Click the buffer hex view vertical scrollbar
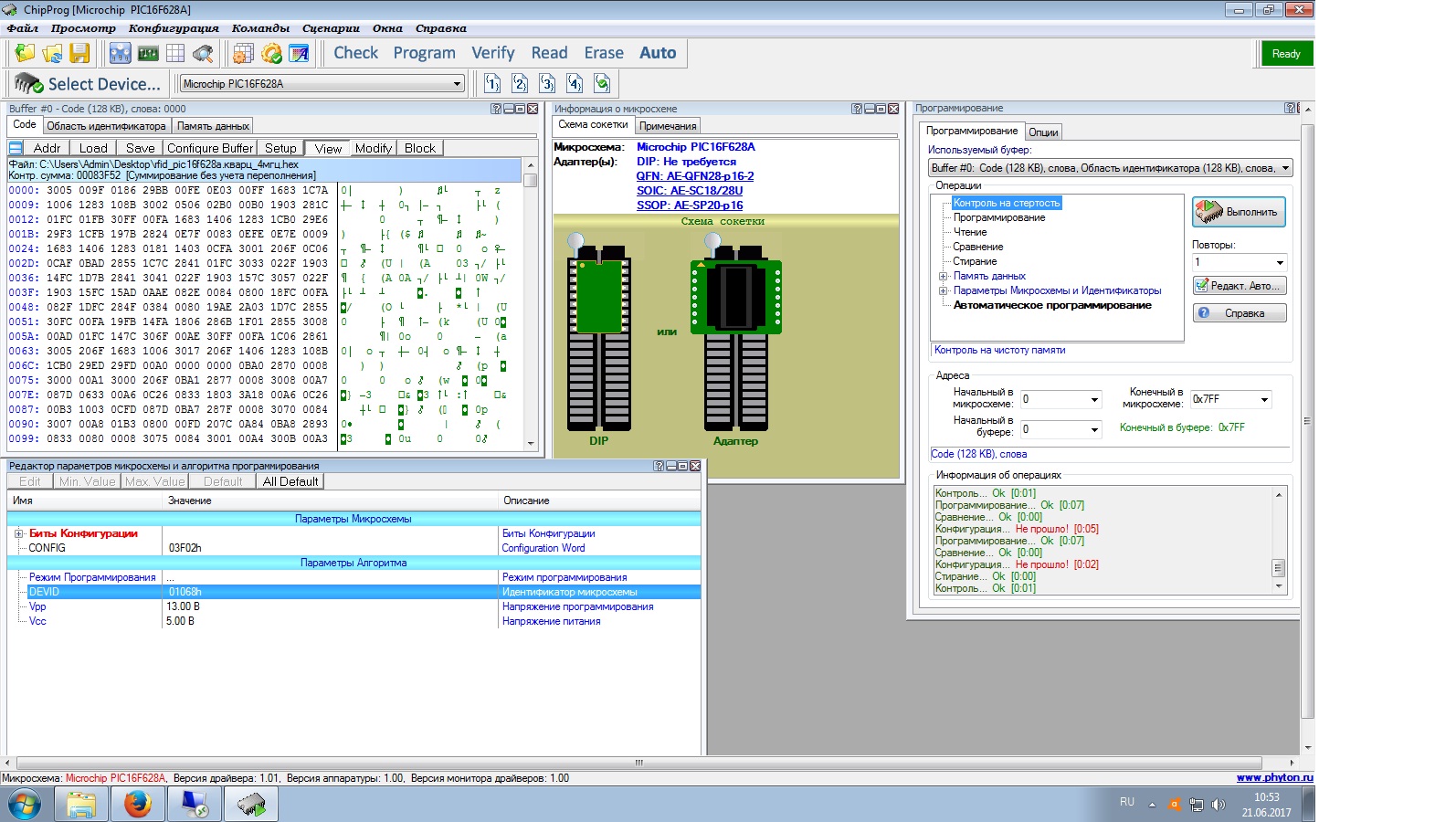The image size is (1456, 822). coord(530,303)
